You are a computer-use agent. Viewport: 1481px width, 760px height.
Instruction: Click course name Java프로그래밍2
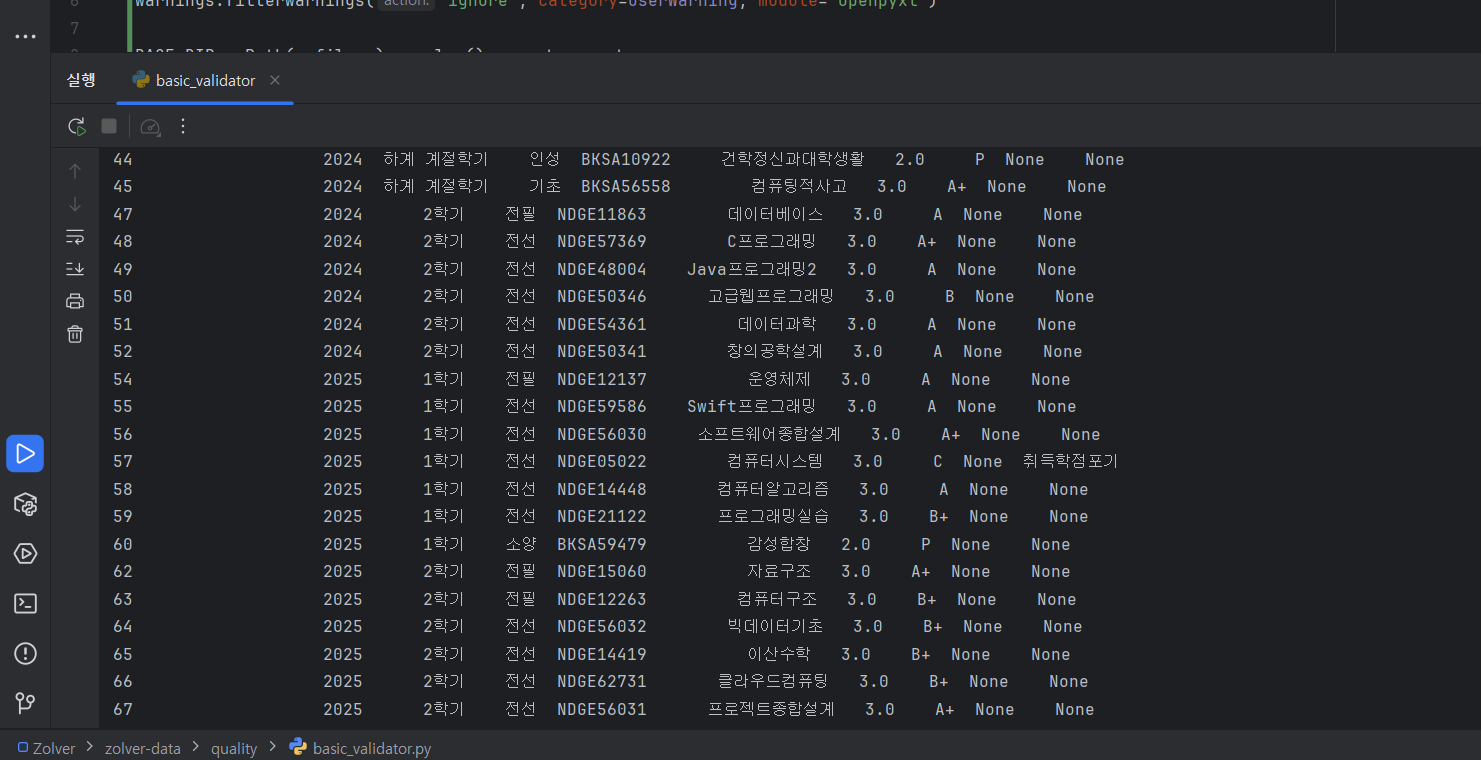[x=752, y=270]
